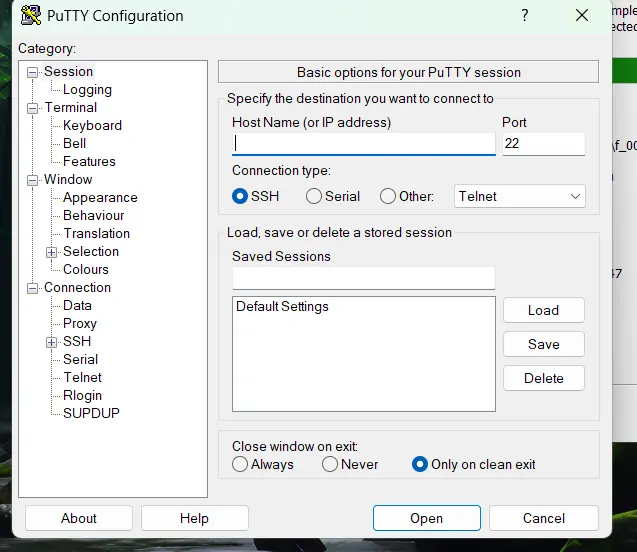Open the Logging category

(x=87, y=89)
